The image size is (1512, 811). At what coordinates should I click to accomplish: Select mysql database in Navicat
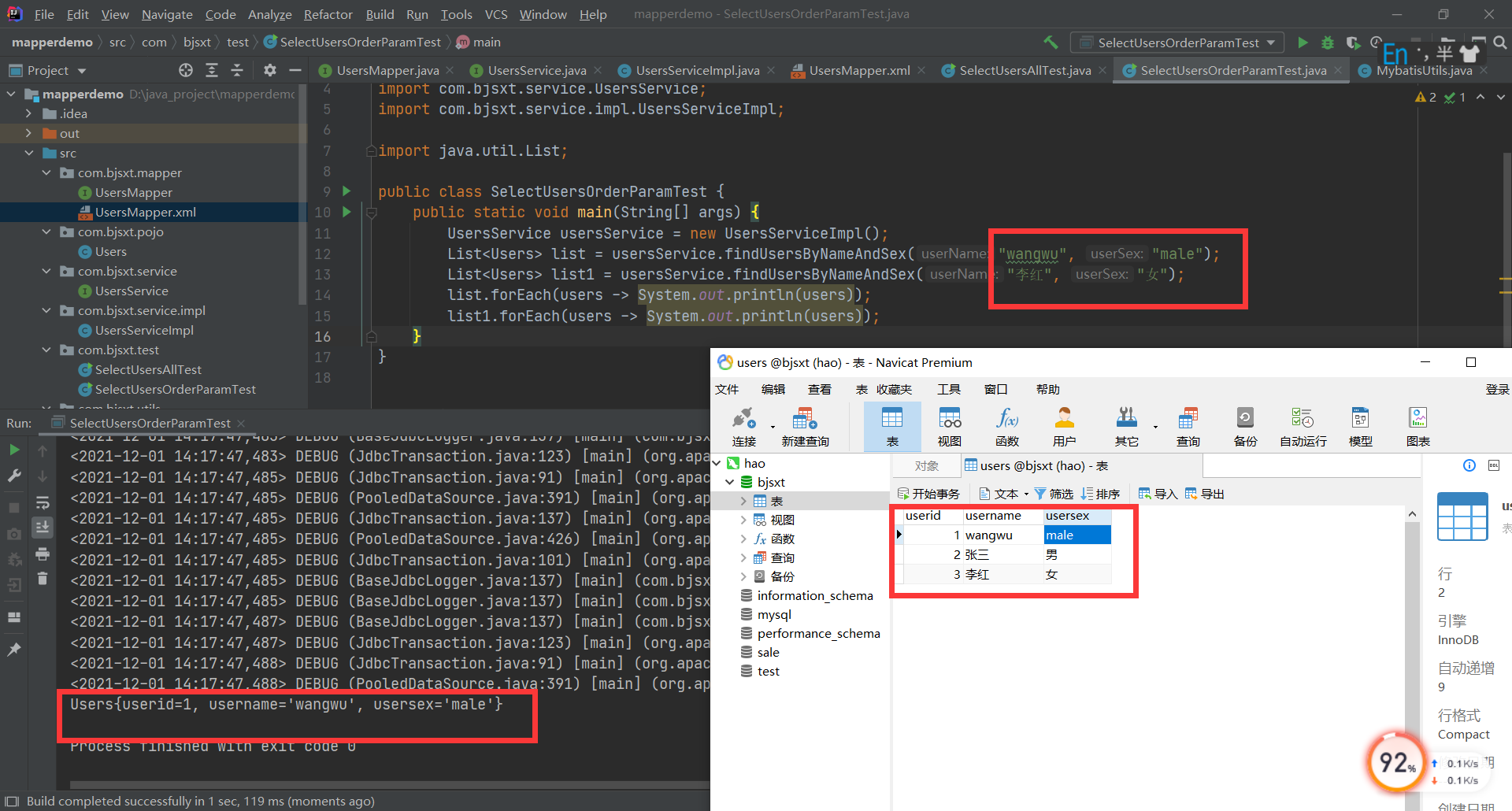click(774, 614)
